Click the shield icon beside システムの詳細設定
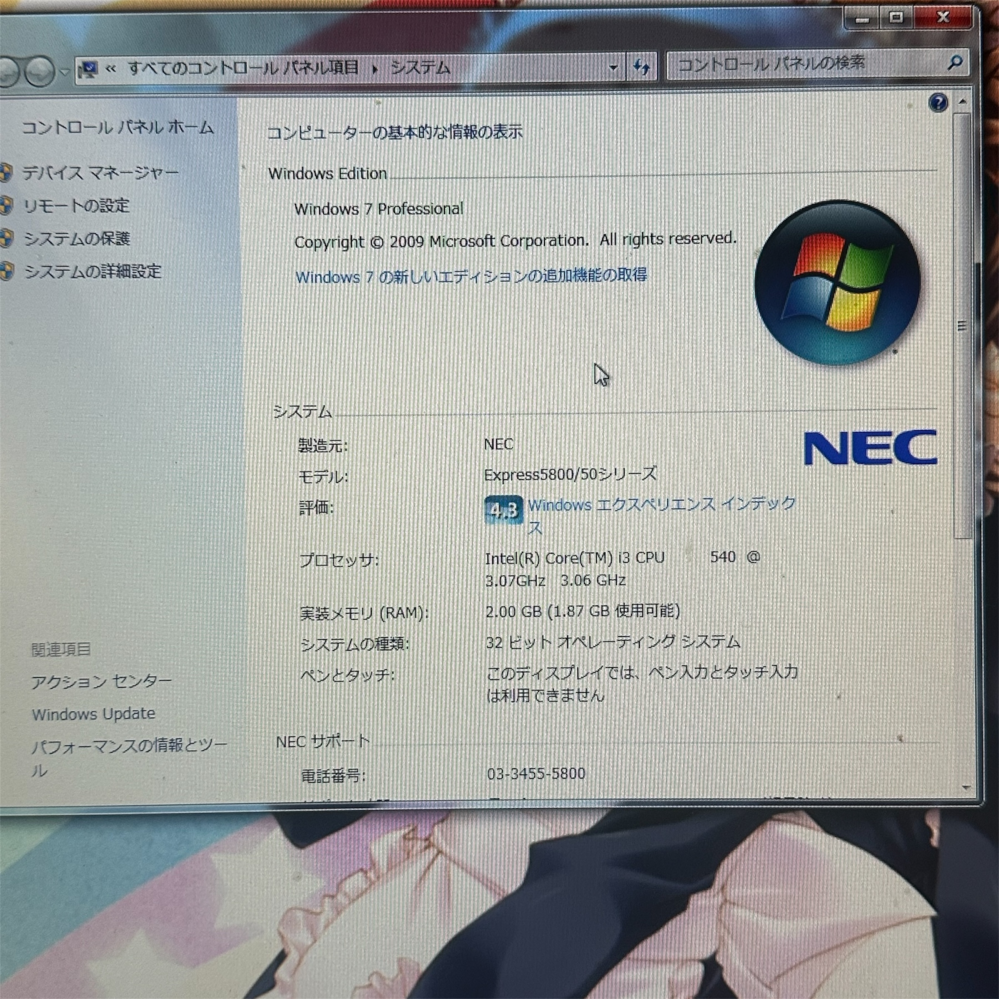This screenshot has height=999, width=999. coord(6,271)
